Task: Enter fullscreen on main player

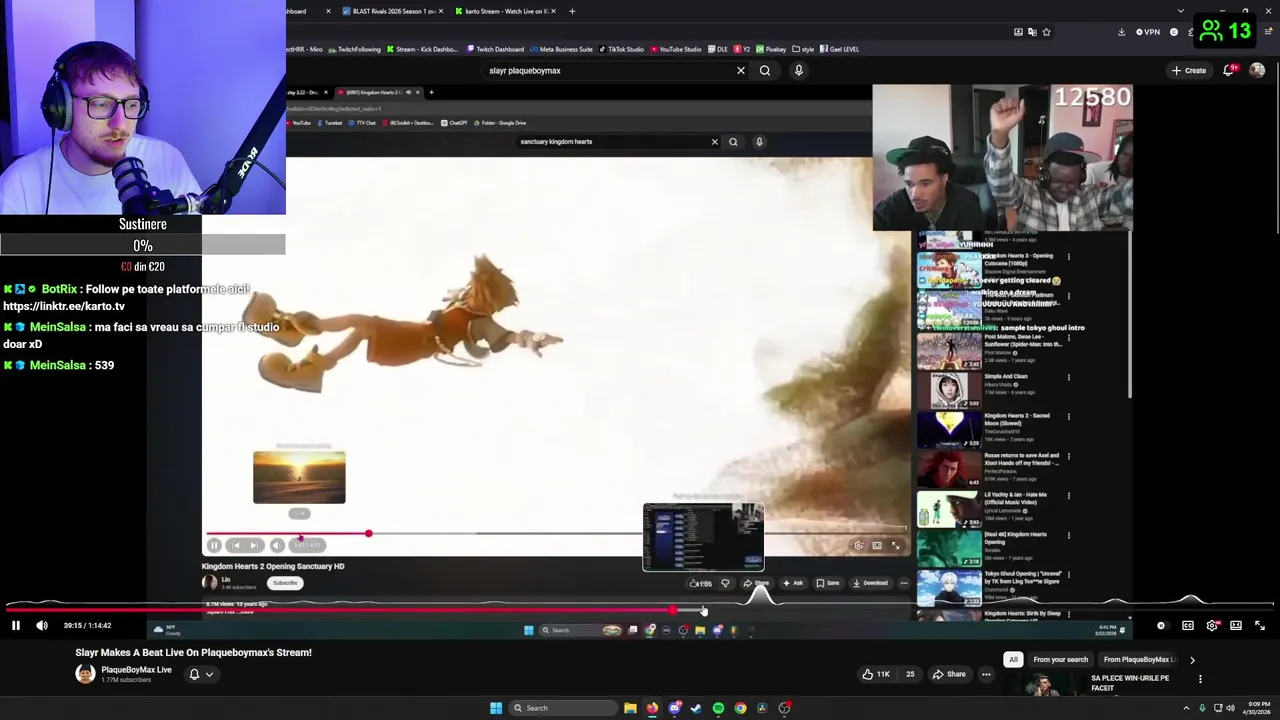Action: coord(1260,626)
